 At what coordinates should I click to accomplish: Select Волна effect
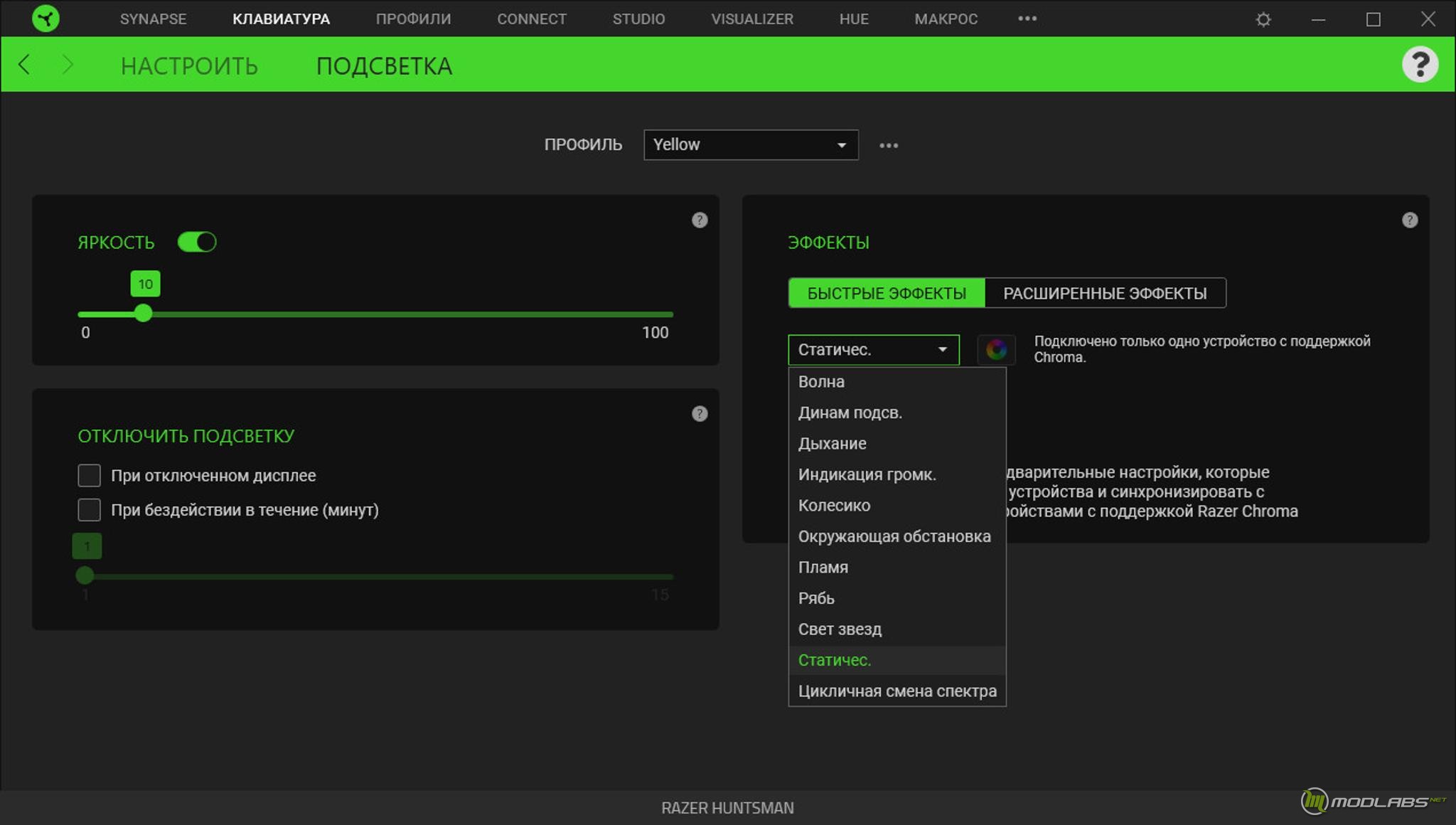click(897, 381)
